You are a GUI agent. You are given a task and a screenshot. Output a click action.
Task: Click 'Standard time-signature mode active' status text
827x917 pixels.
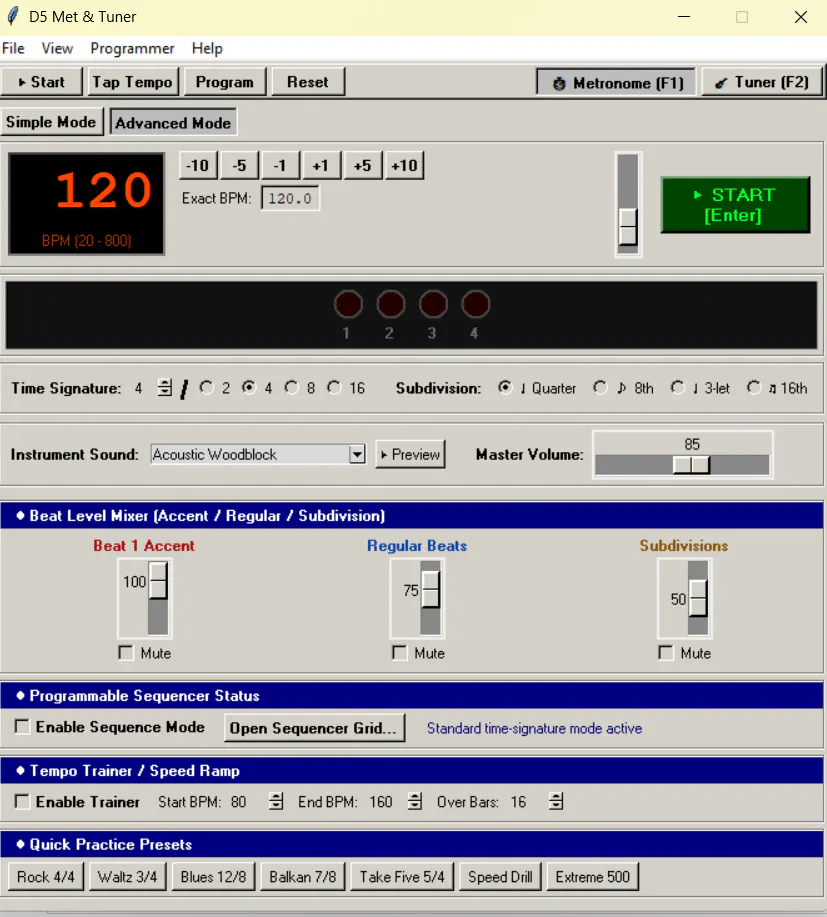[535, 728]
